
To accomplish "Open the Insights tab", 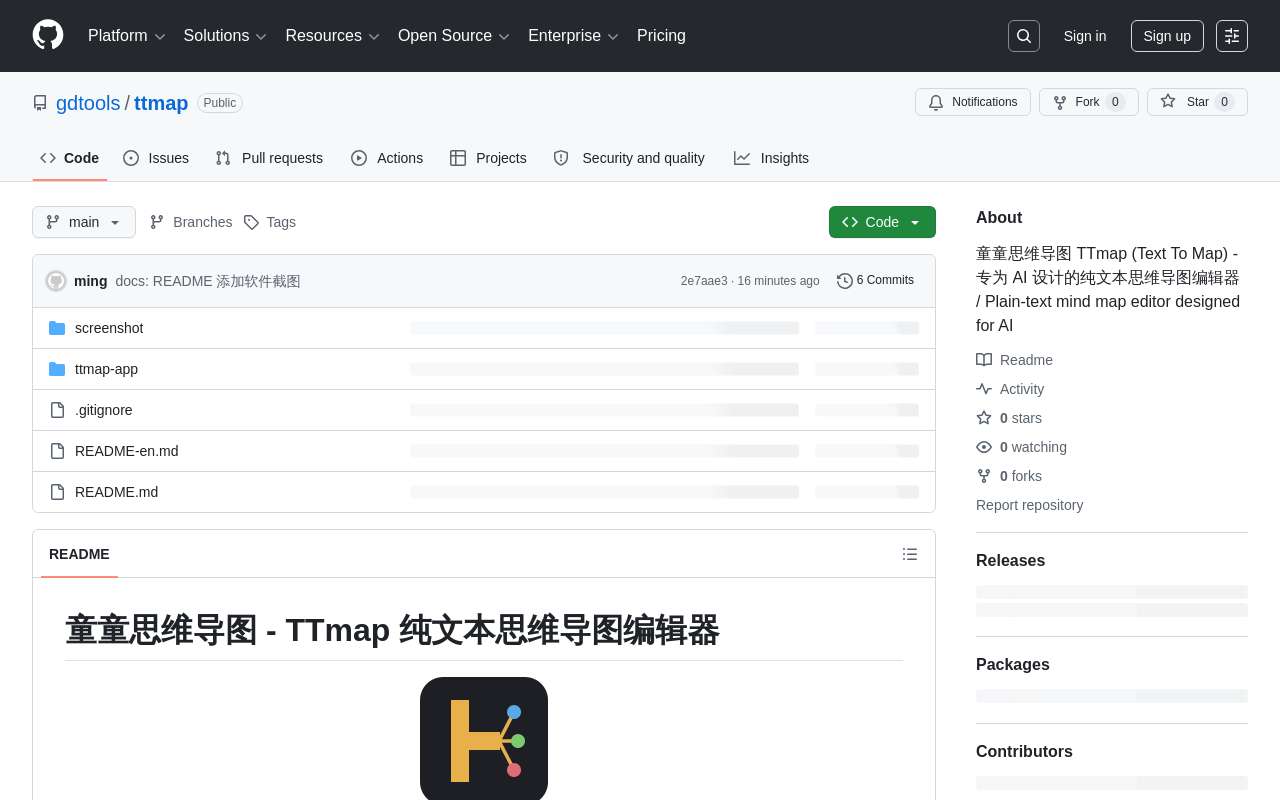I will pyautogui.click(x=771, y=158).
